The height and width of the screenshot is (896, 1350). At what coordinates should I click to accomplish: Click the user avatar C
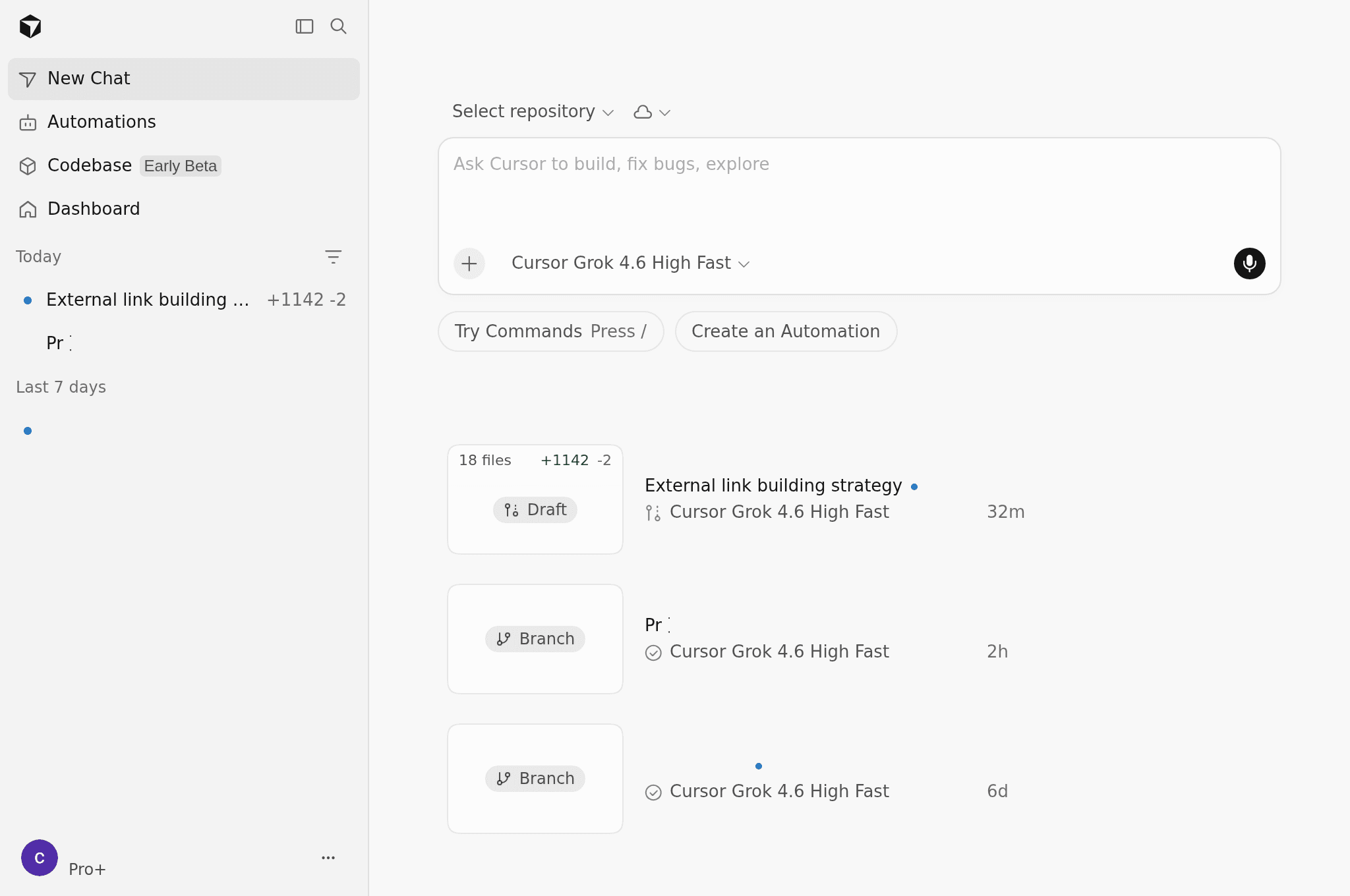[40, 858]
